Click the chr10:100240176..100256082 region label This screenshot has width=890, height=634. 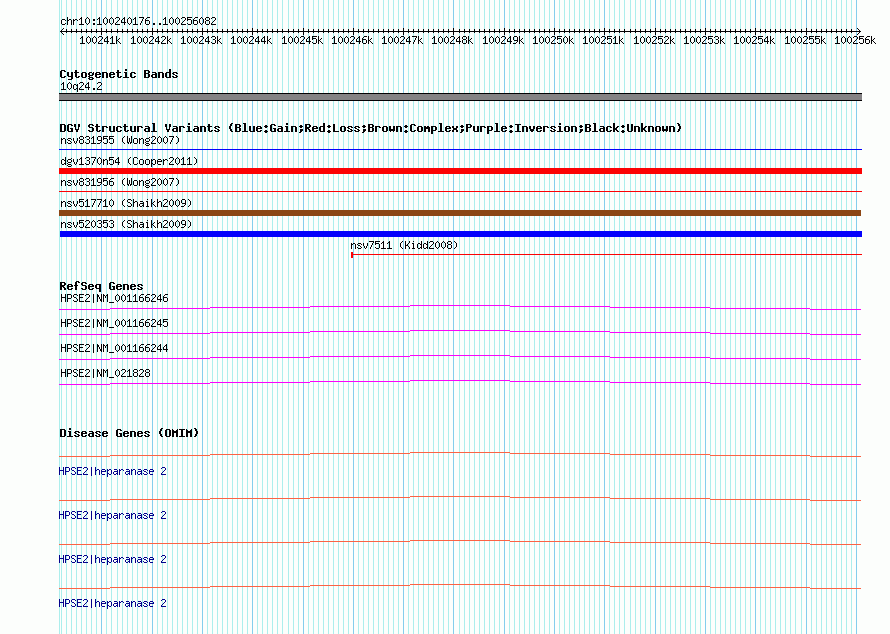tap(138, 21)
